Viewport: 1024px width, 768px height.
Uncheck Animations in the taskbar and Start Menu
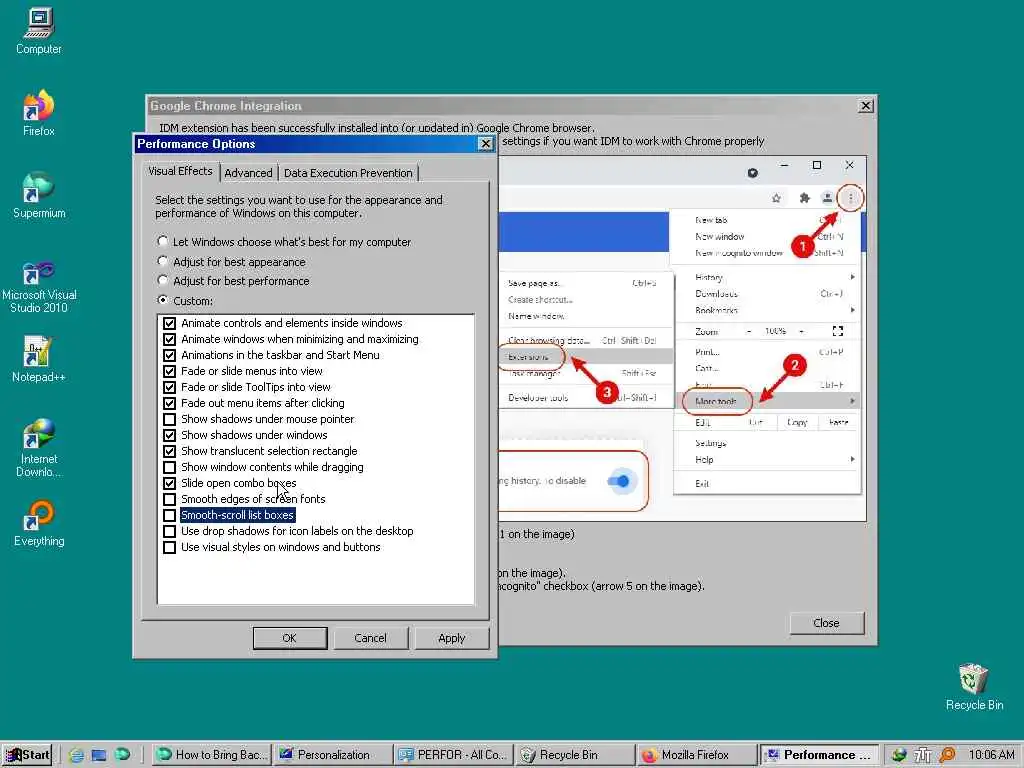170,355
